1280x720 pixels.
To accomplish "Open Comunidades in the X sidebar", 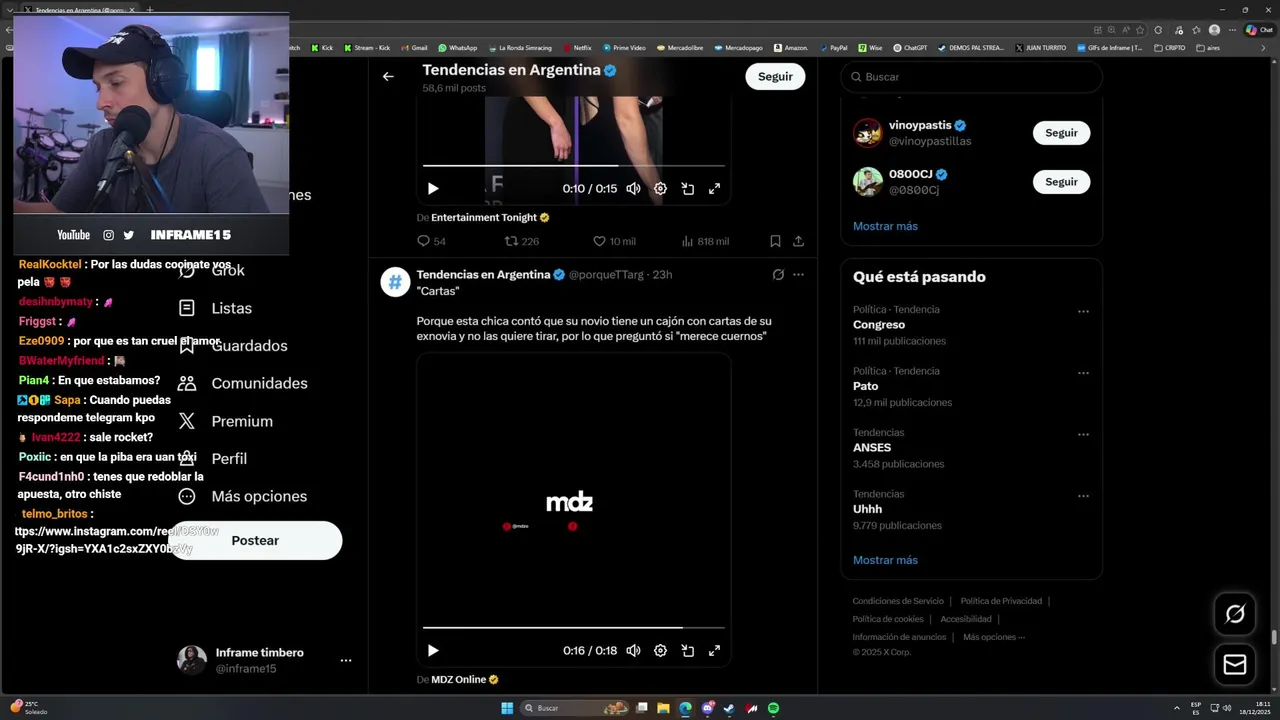I will coord(243,383).
